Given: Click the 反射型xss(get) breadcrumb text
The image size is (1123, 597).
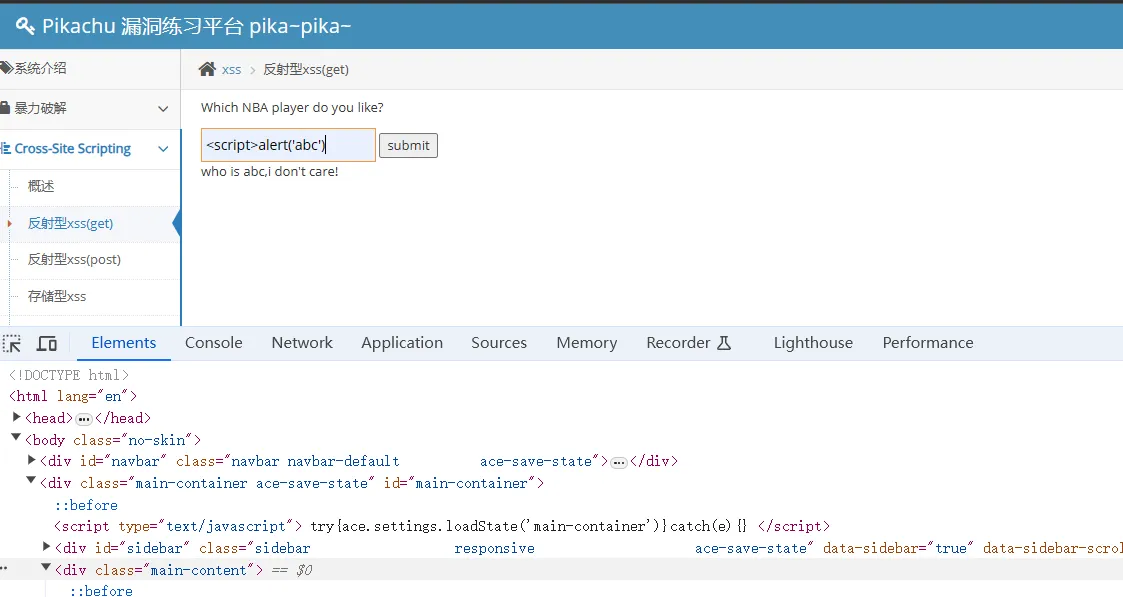Looking at the screenshot, I should tap(306, 69).
